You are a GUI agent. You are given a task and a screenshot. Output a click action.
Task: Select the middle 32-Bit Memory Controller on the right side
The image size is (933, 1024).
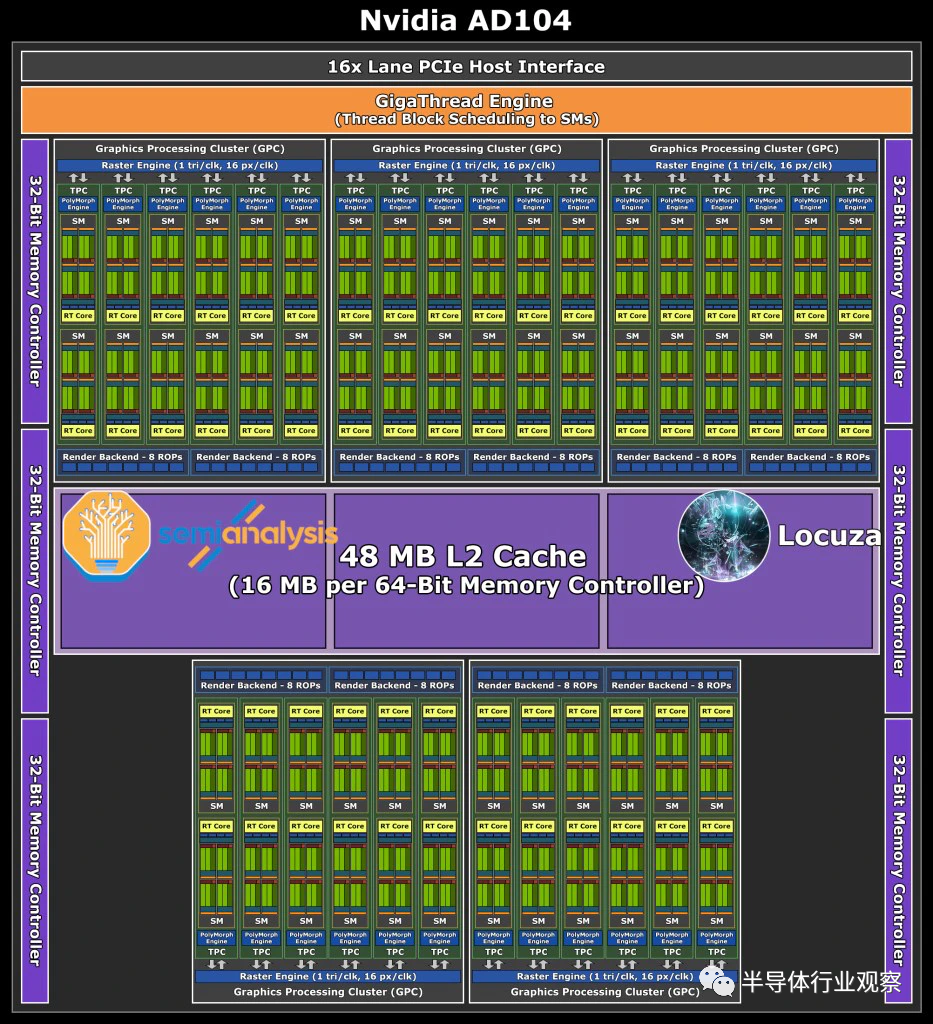[898, 571]
